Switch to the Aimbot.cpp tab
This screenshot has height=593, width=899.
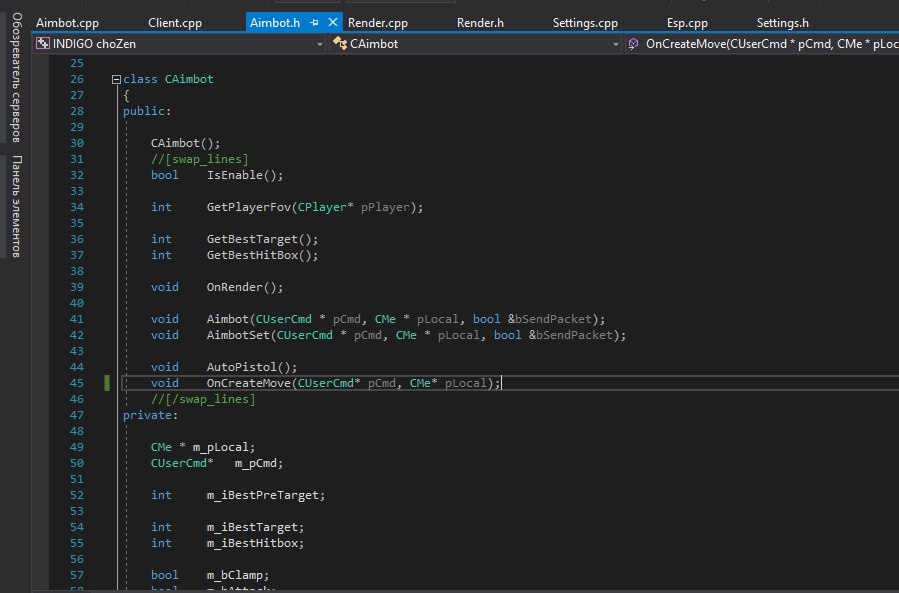[x=67, y=22]
